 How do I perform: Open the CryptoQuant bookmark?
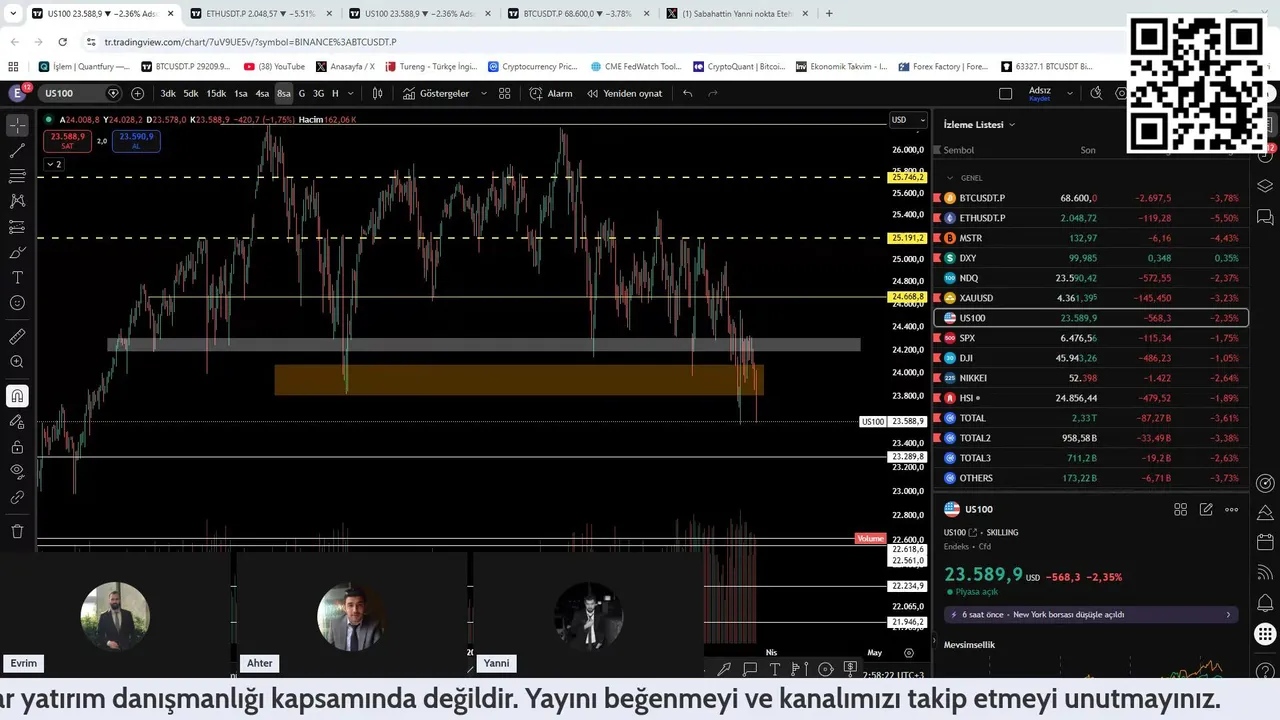click(x=738, y=67)
